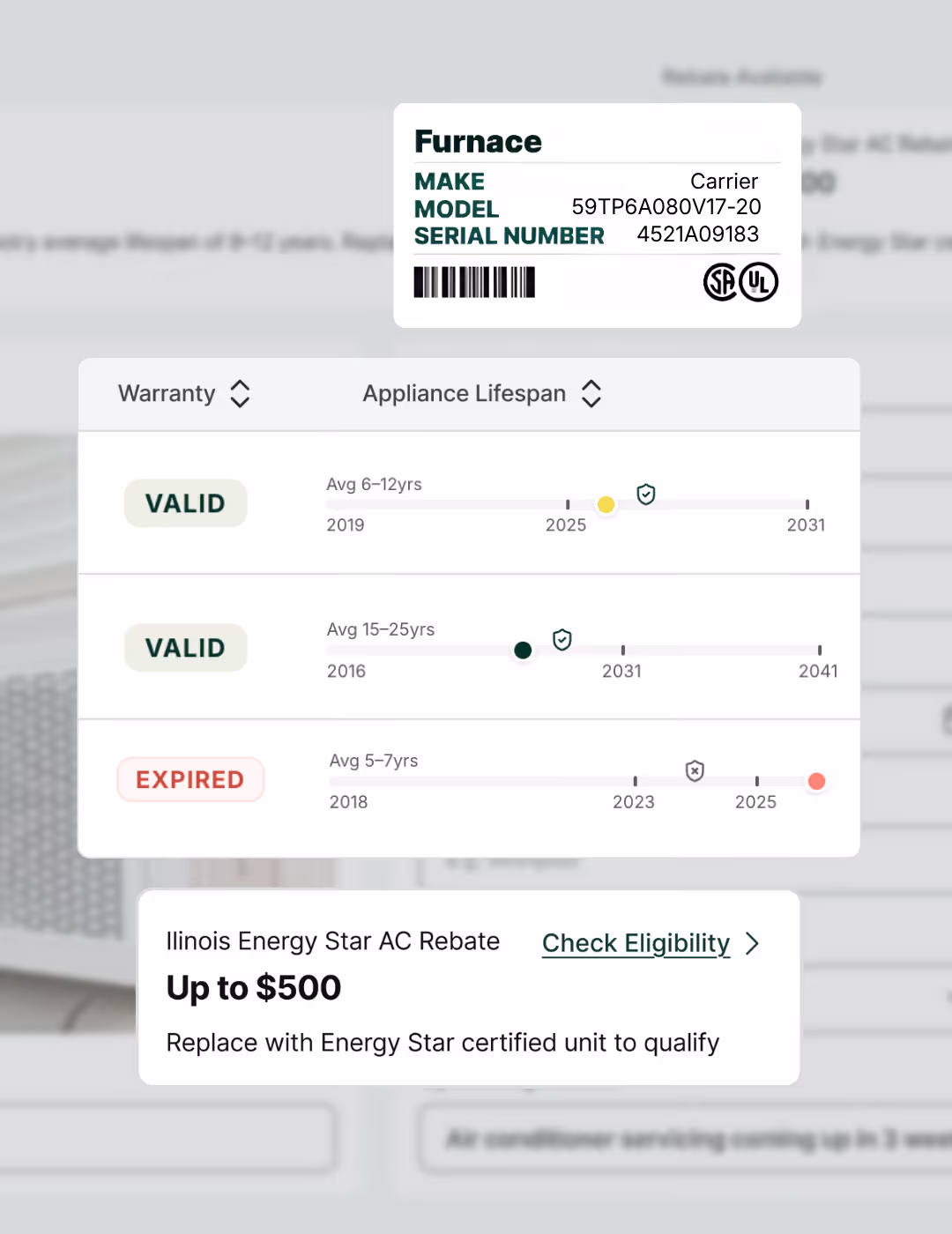This screenshot has width=952, height=1234.
Task: Click the shield check icon on 2019–2031 timeline
Action: [x=646, y=494]
